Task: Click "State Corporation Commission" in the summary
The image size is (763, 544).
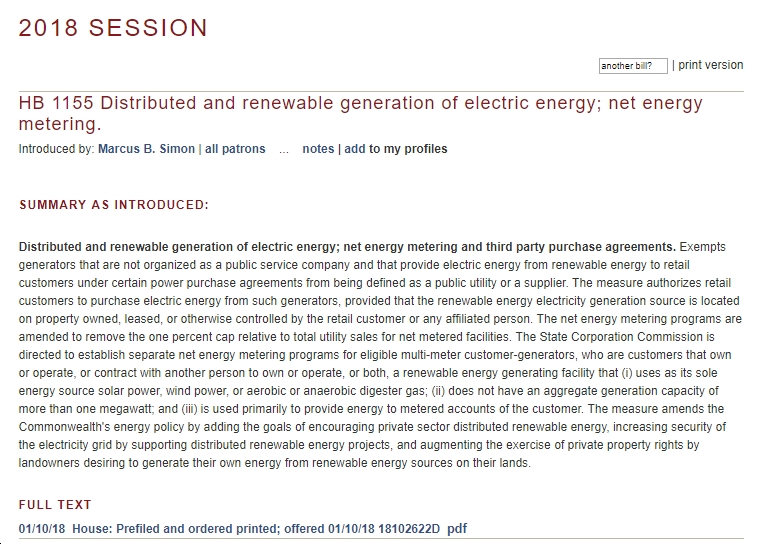Action: point(621,337)
